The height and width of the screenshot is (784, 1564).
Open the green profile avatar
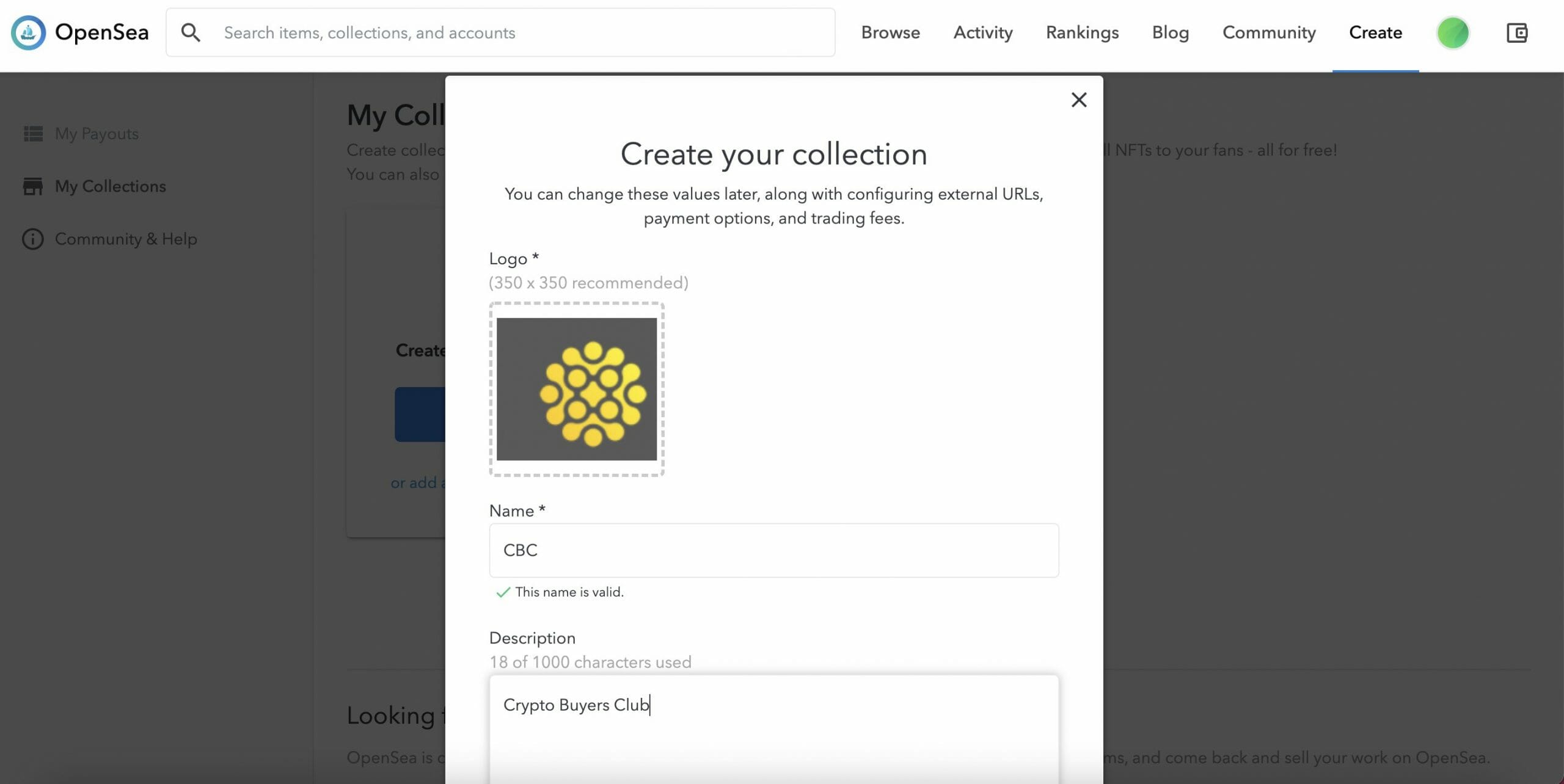pos(1452,32)
